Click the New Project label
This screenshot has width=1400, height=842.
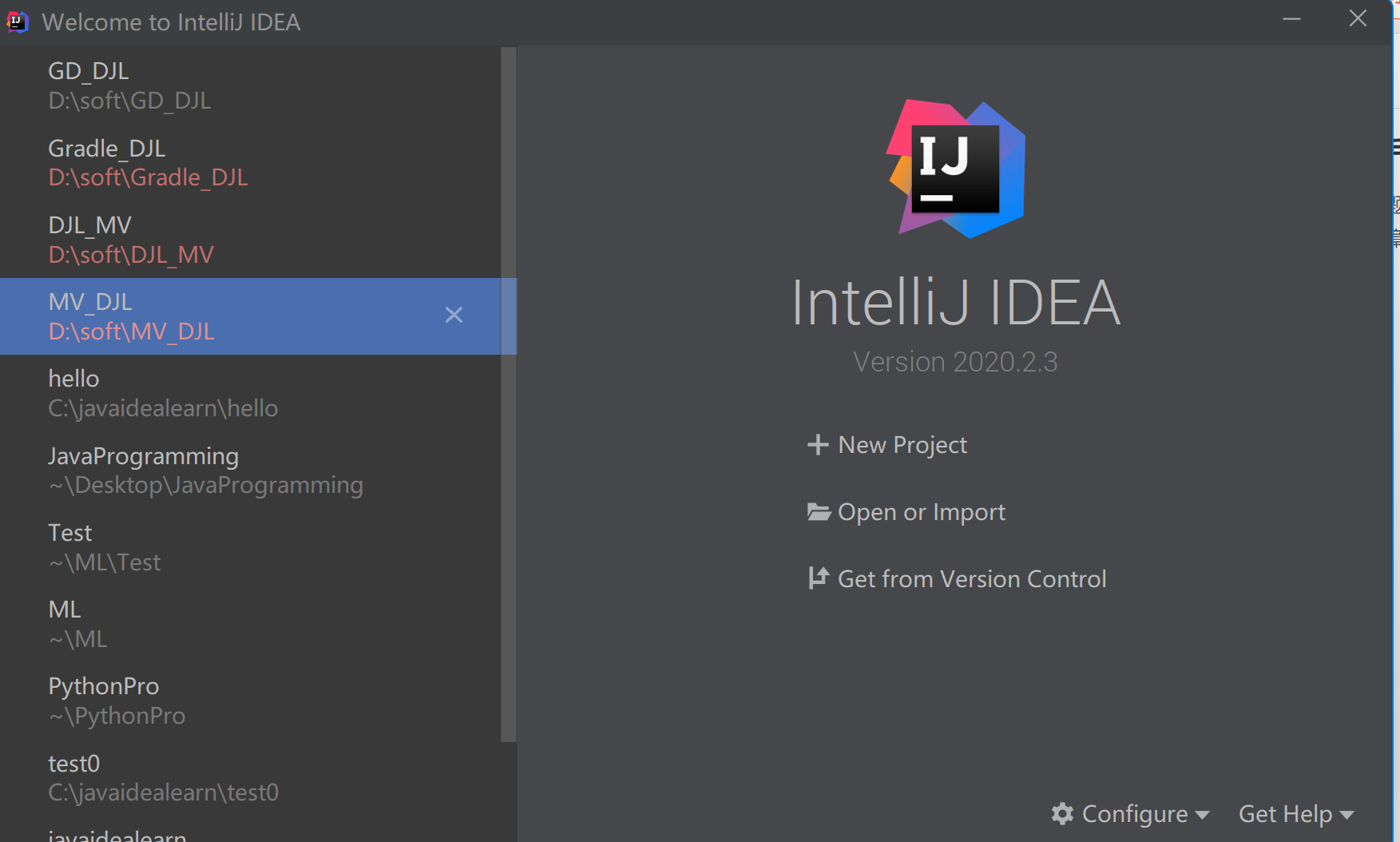[x=902, y=444]
